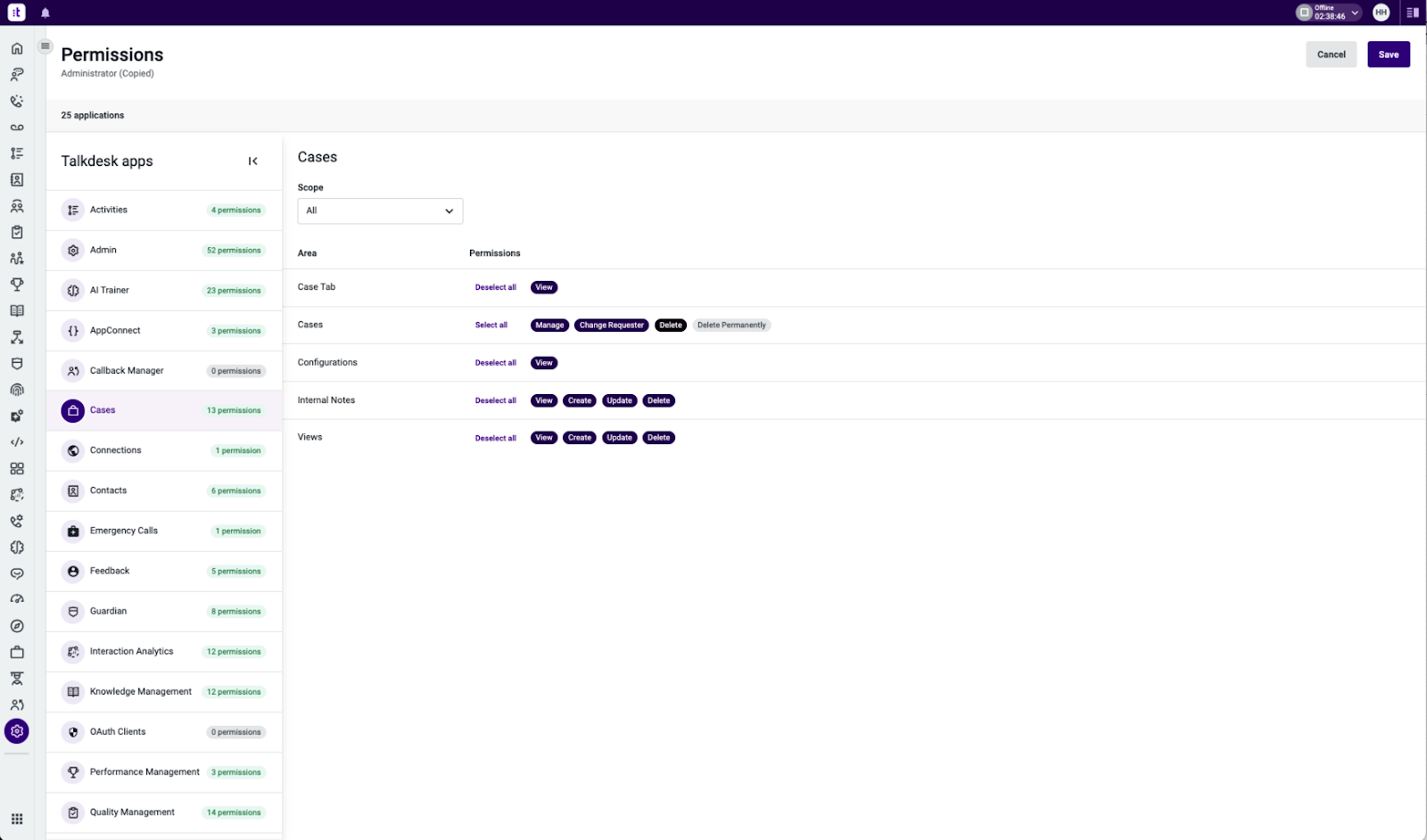Toggle Update permission for Internal Notes

(x=619, y=400)
